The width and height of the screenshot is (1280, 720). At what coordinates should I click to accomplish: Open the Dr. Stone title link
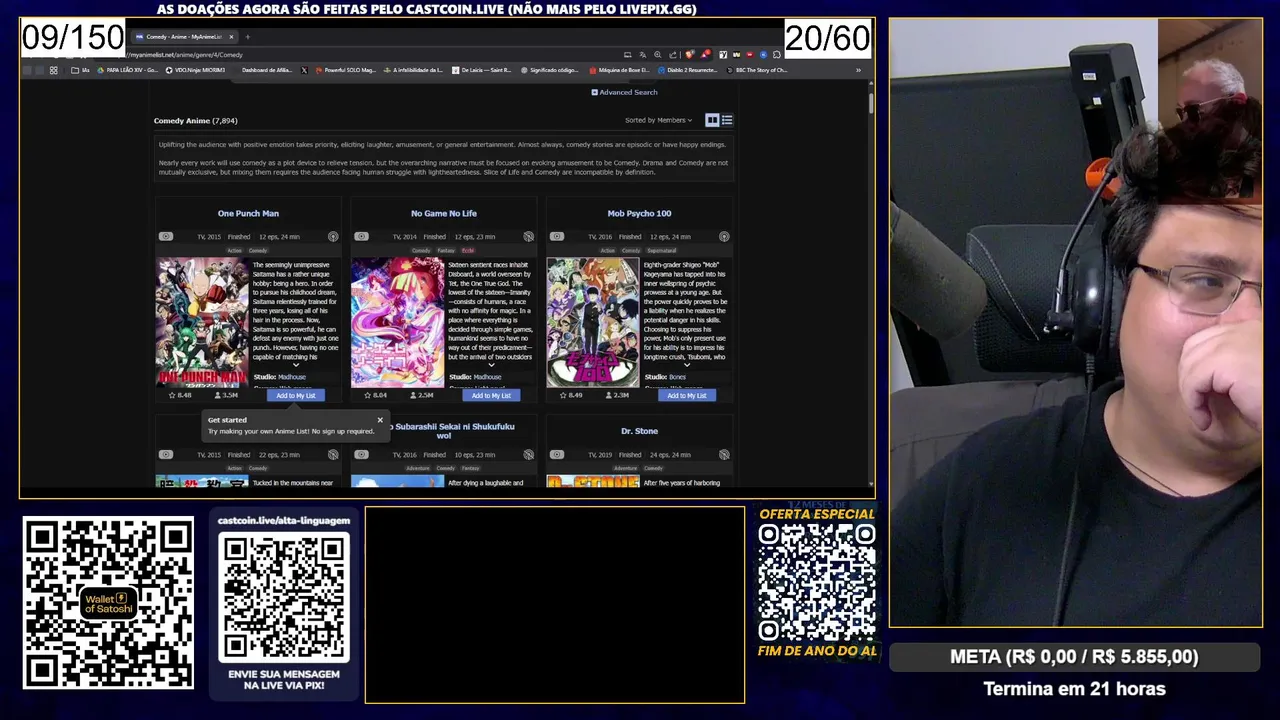(639, 431)
